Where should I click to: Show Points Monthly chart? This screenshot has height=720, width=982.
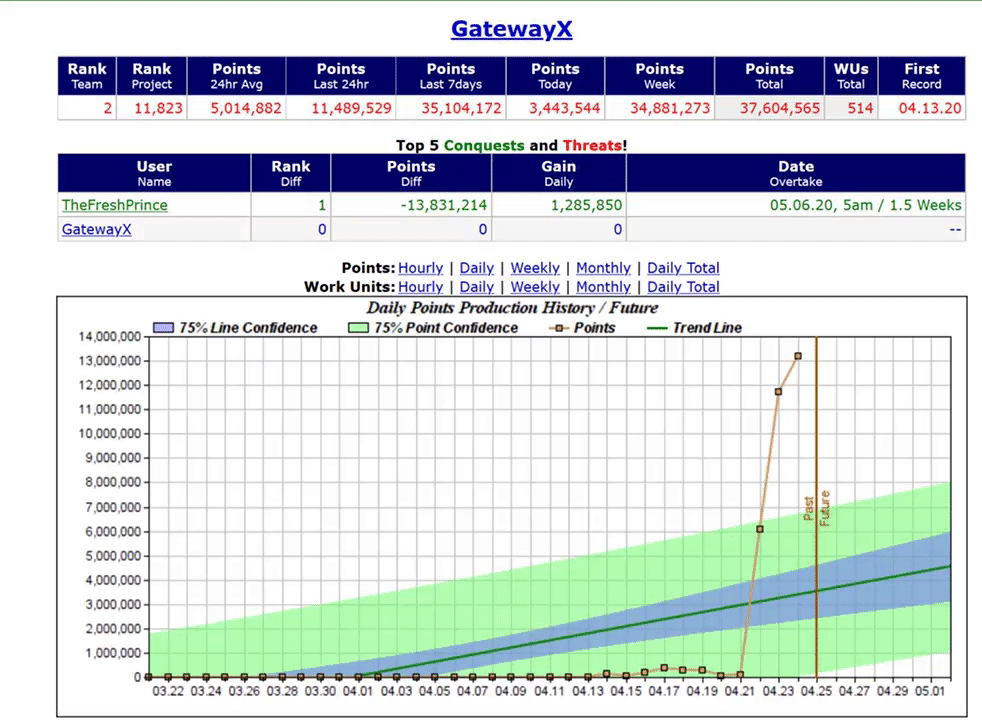point(603,268)
